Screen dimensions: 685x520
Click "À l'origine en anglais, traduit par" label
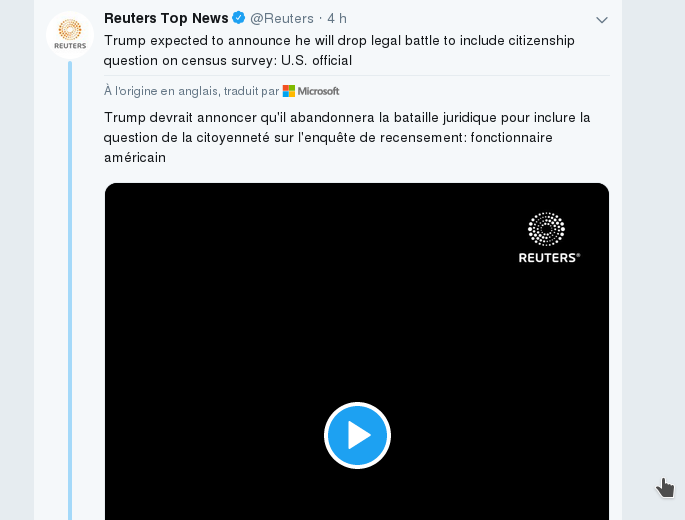pyautogui.click(x=191, y=91)
